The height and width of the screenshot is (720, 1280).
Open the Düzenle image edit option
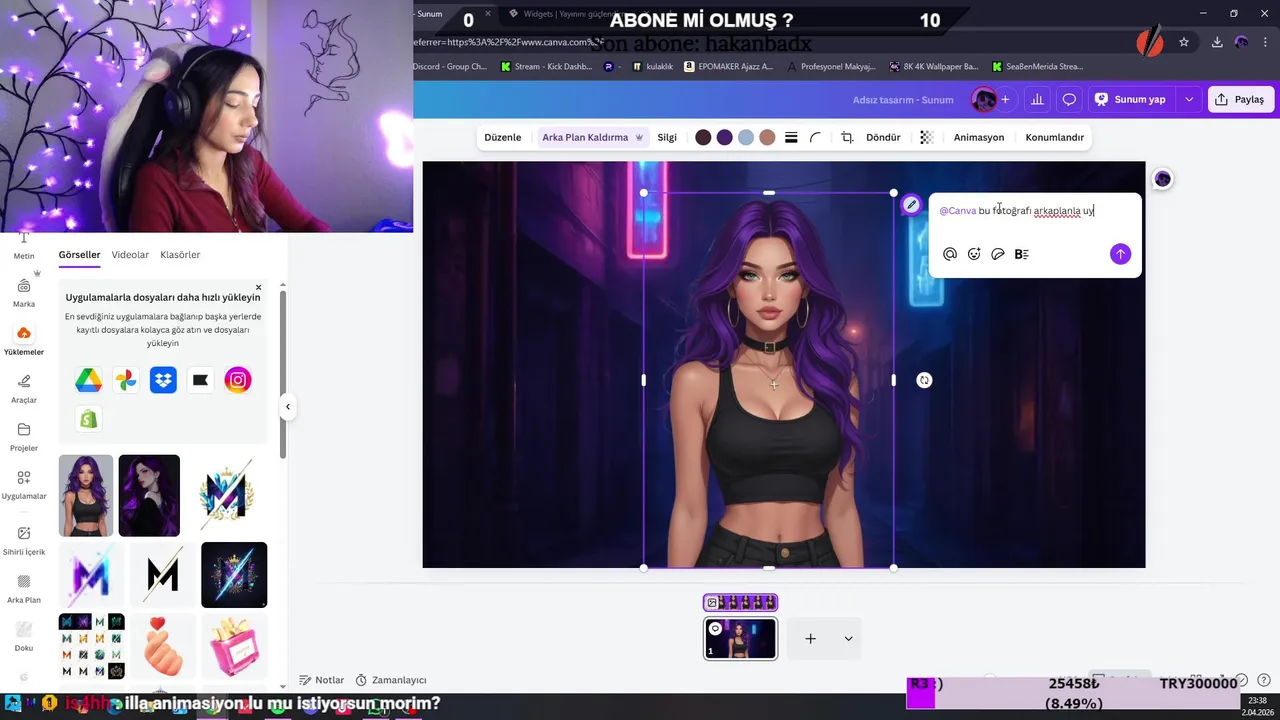(502, 138)
